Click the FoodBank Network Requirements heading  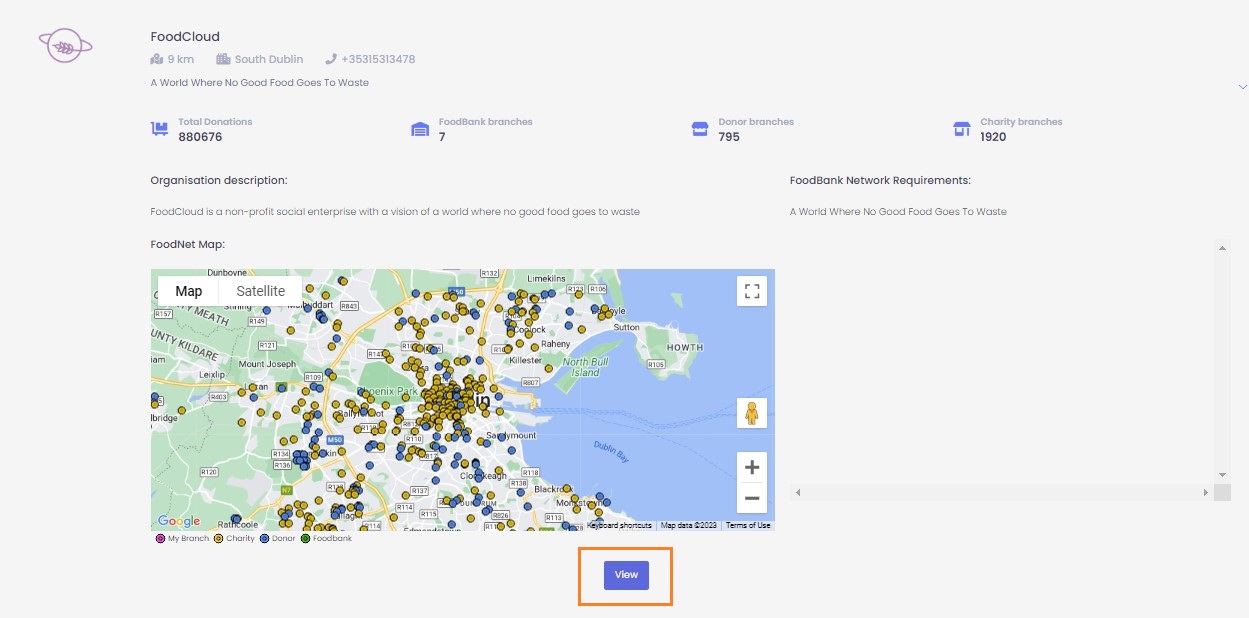point(880,181)
